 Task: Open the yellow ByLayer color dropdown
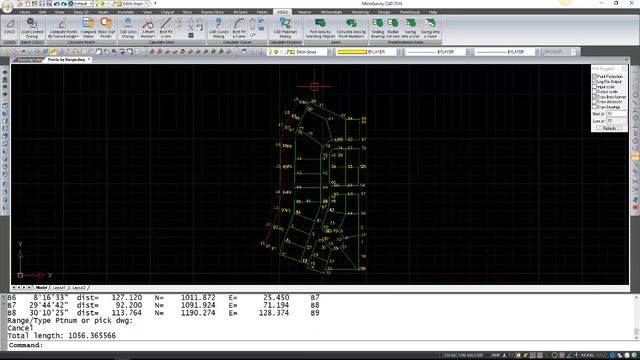(x=398, y=52)
